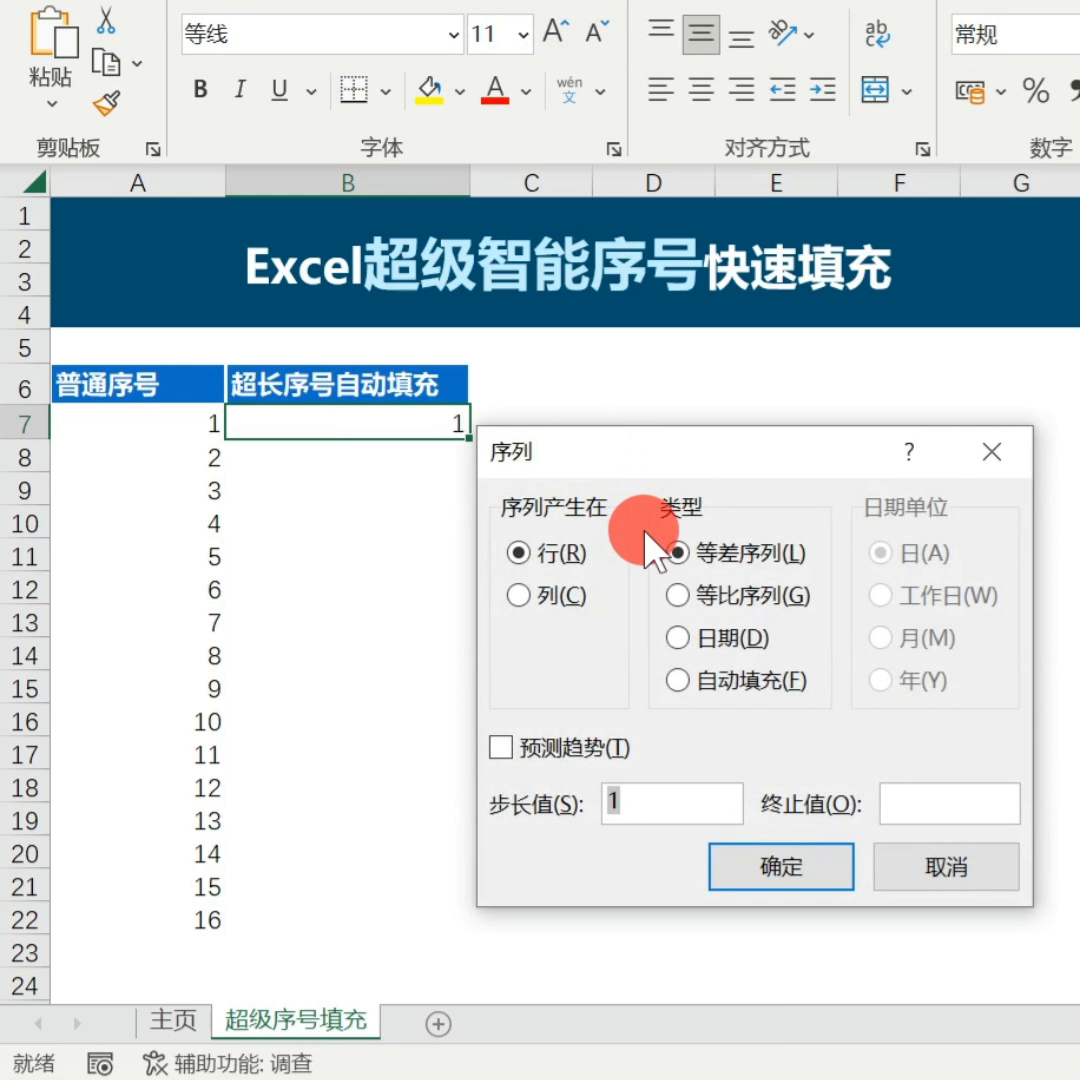Apply percent style icon
Screen dimensions: 1080x1080
coord(1036,90)
